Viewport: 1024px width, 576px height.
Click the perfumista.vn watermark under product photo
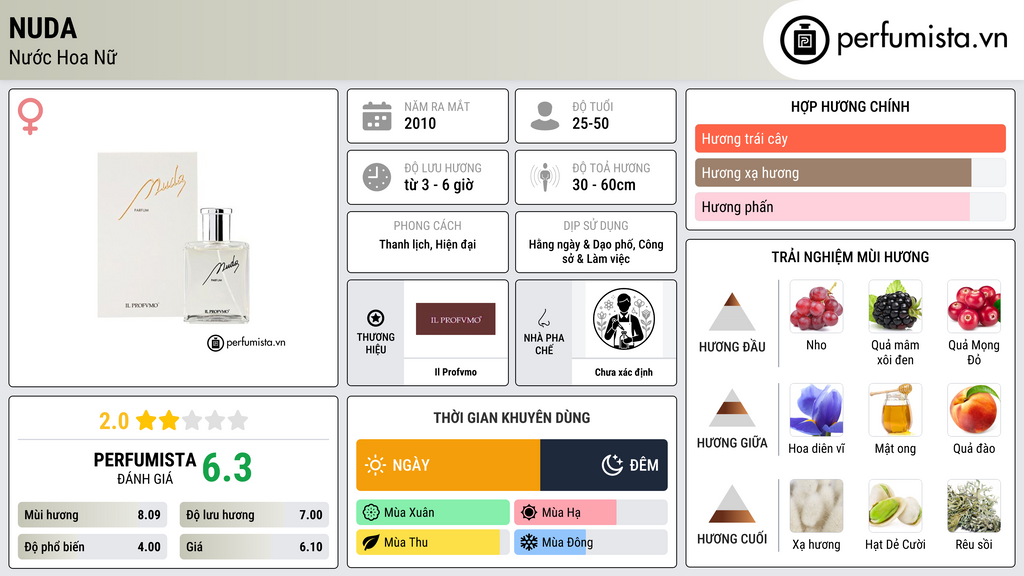coord(247,342)
